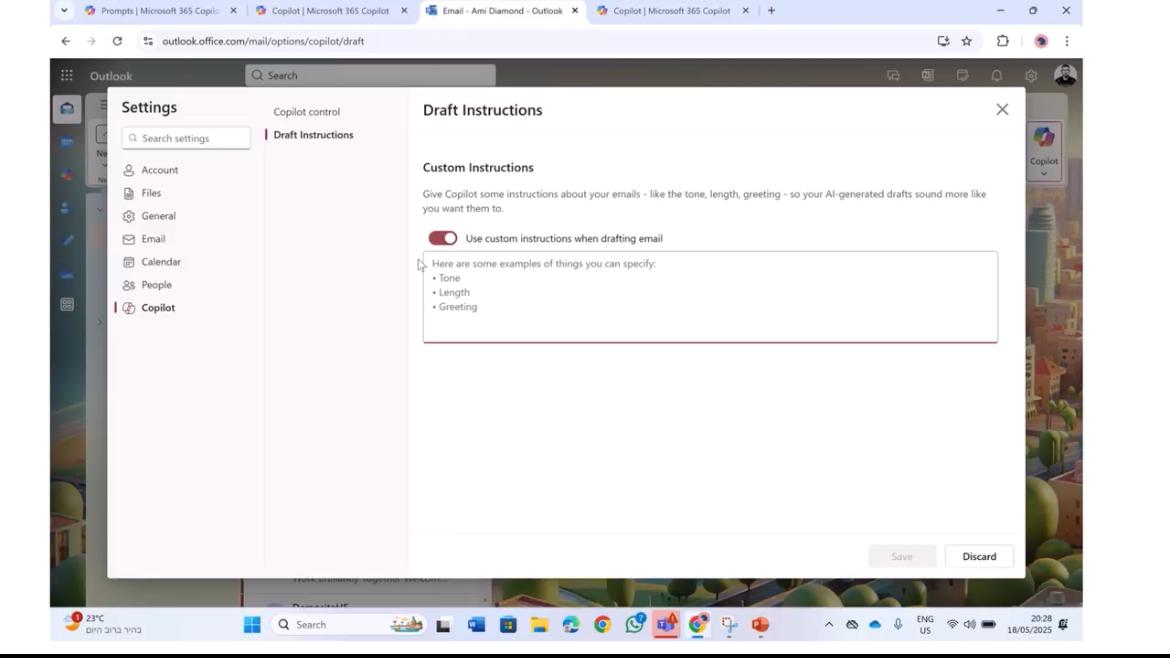Screen dimensions: 1170x658
Task: Close the Settings dialog
Action: pos(1002,110)
